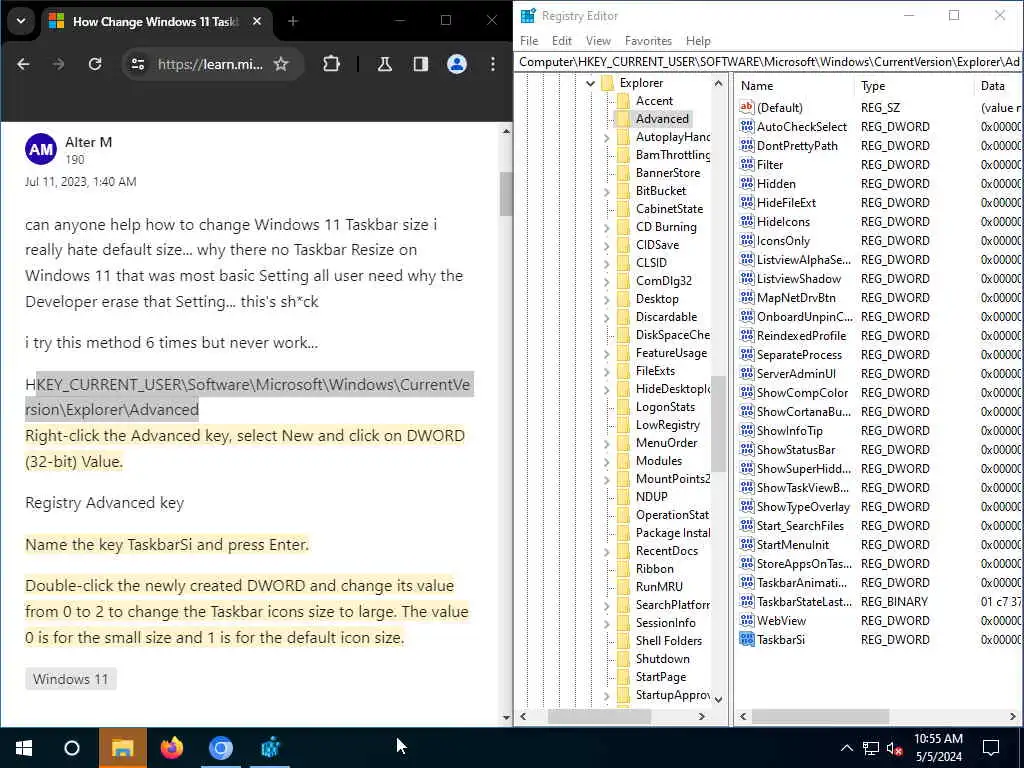Viewport: 1024px width, 768px height.
Task: Open the taskbar clock and date
Action: tap(938, 748)
